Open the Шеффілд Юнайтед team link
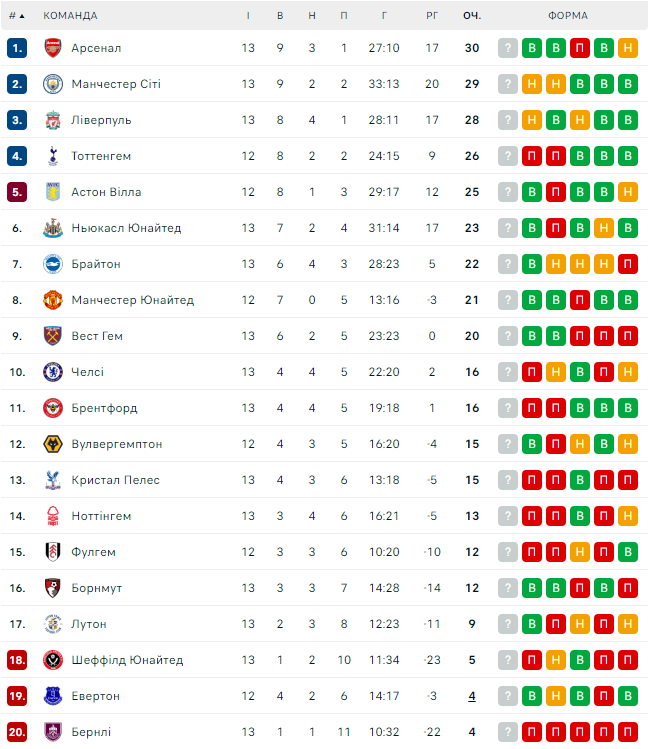The width and height of the screenshot is (650, 749). tap(127, 660)
